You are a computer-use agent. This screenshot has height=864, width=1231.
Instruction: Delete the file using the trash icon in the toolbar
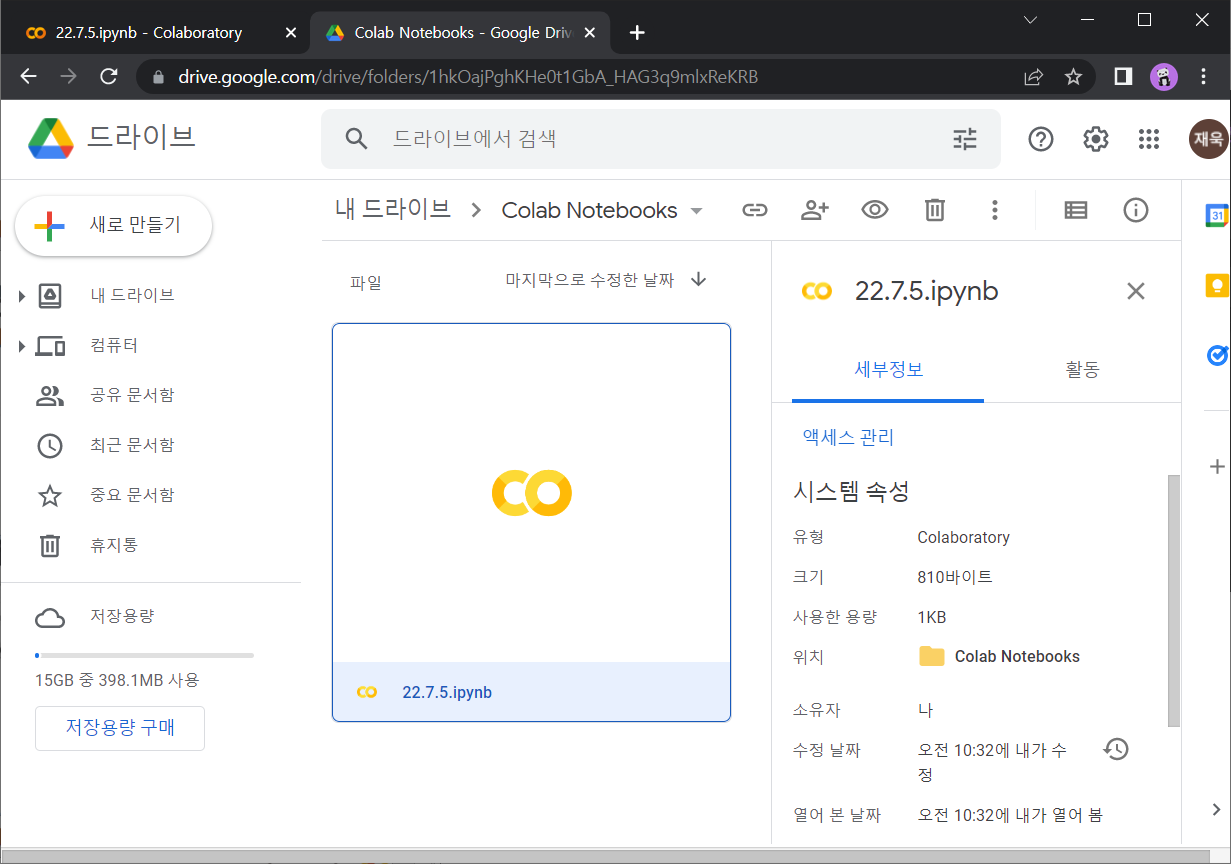click(x=935, y=210)
